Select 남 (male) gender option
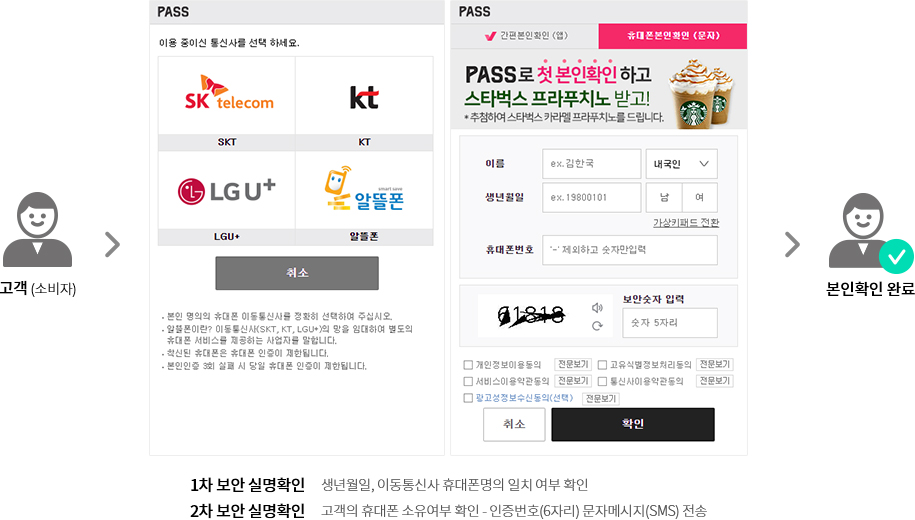This screenshot has height=520, width=915. 664,197
